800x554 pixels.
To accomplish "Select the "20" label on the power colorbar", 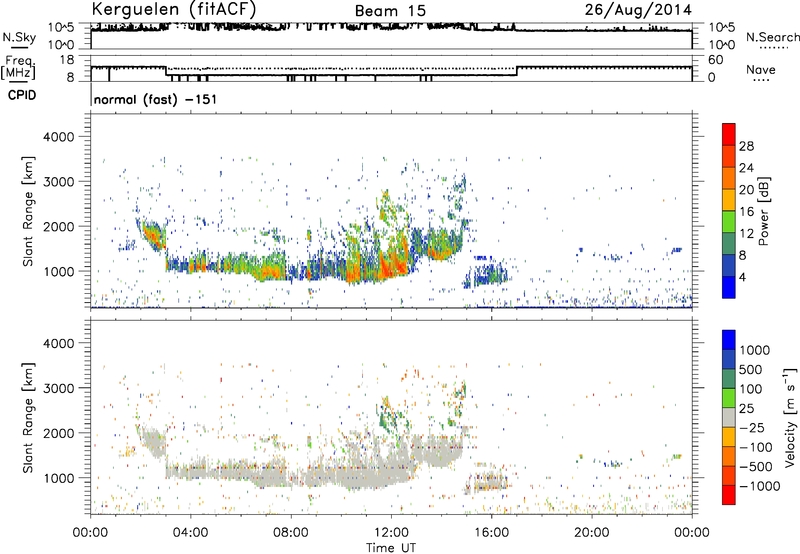I will pyautogui.click(x=746, y=190).
